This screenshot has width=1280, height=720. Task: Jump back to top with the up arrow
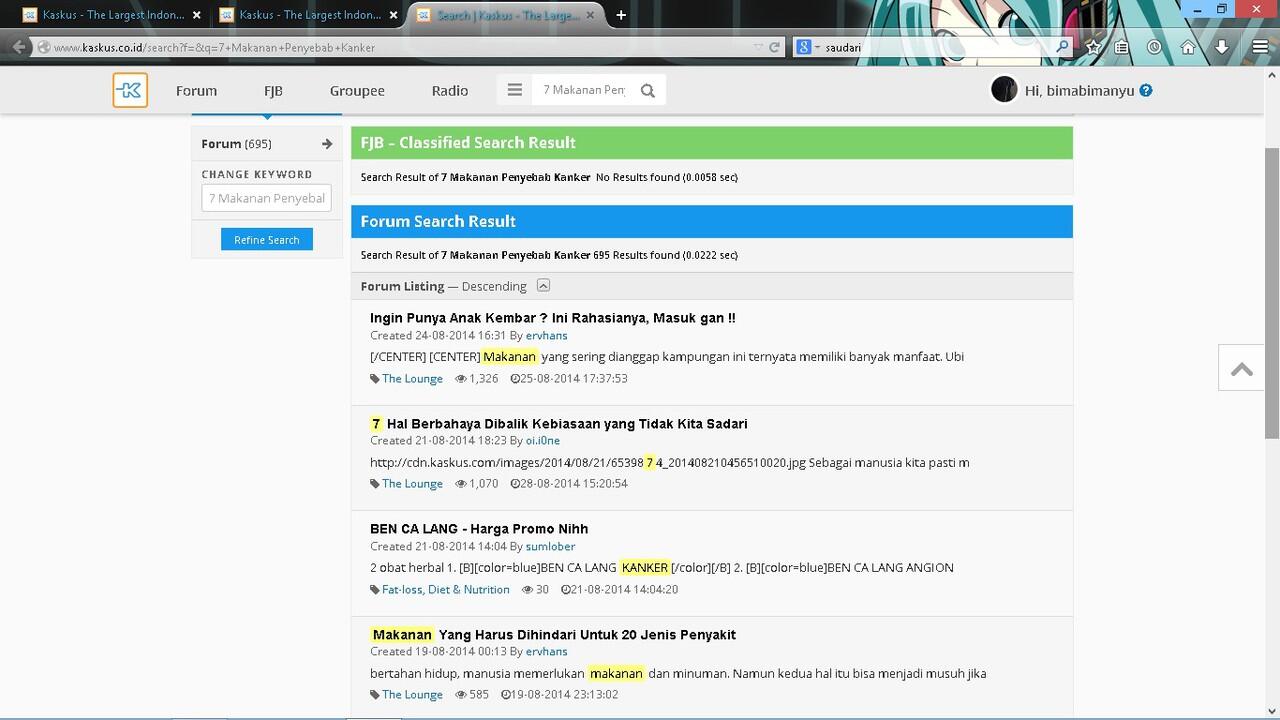click(1242, 368)
